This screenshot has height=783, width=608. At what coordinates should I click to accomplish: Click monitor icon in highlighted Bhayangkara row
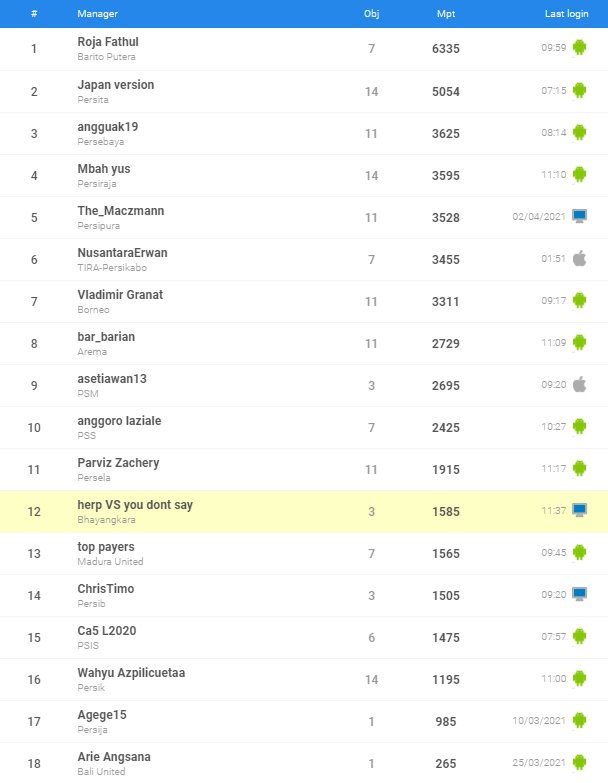tap(579, 510)
